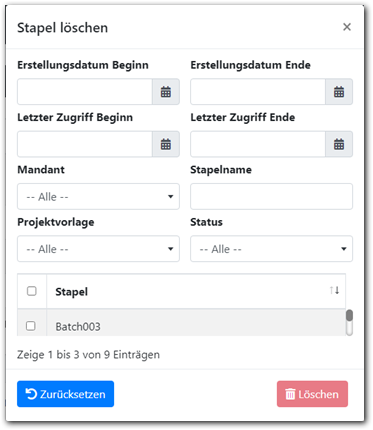Focus the Stapelname text field
The image size is (373, 430).
click(271, 197)
